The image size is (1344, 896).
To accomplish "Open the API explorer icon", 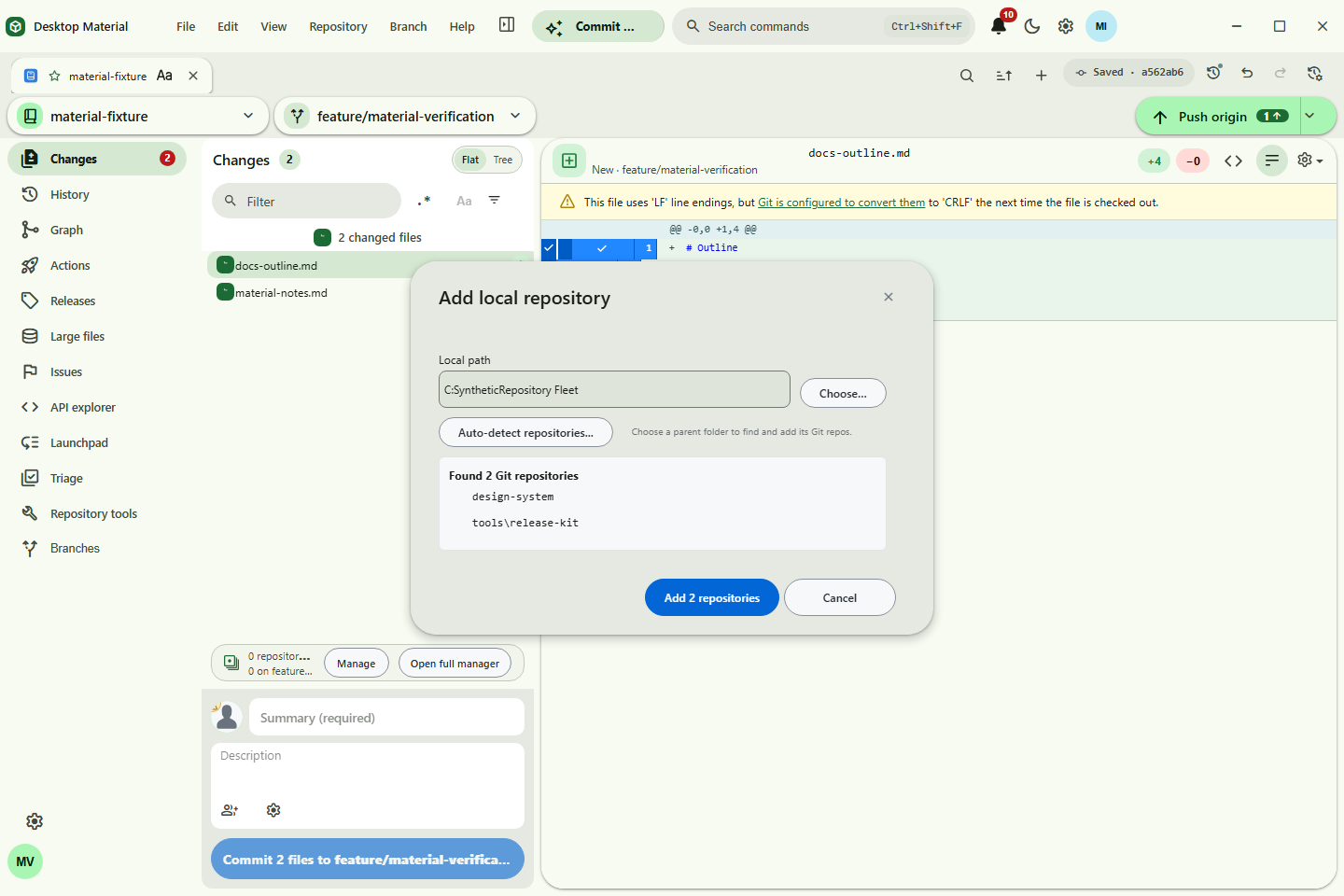I will pos(30,407).
